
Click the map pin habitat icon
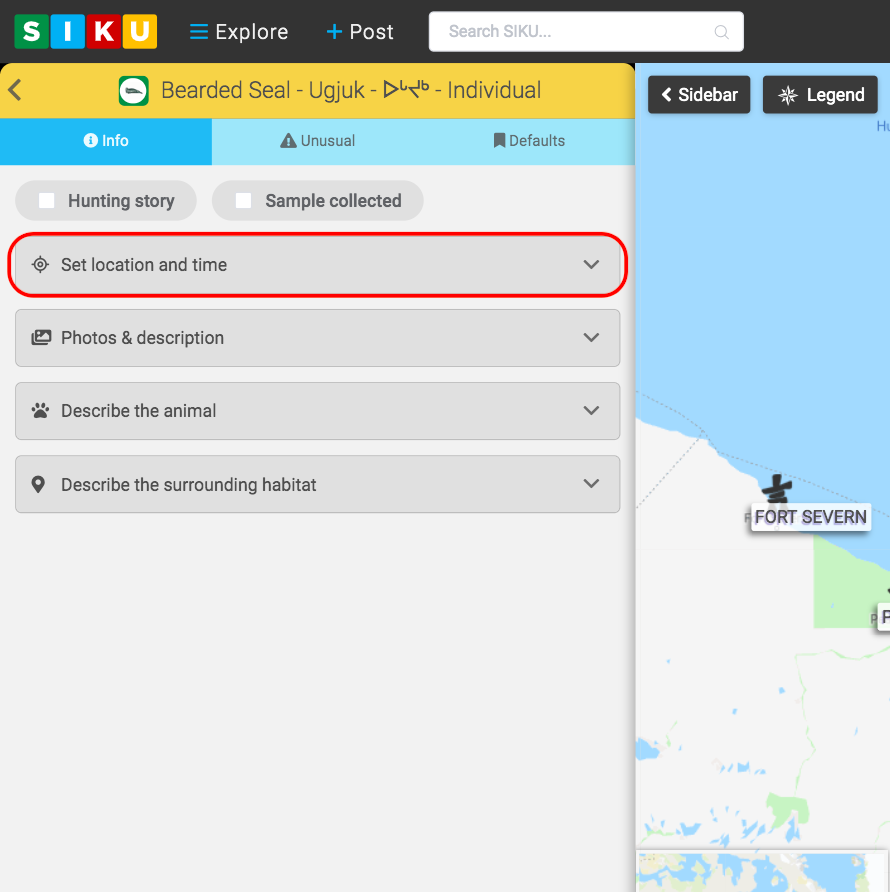(x=39, y=485)
